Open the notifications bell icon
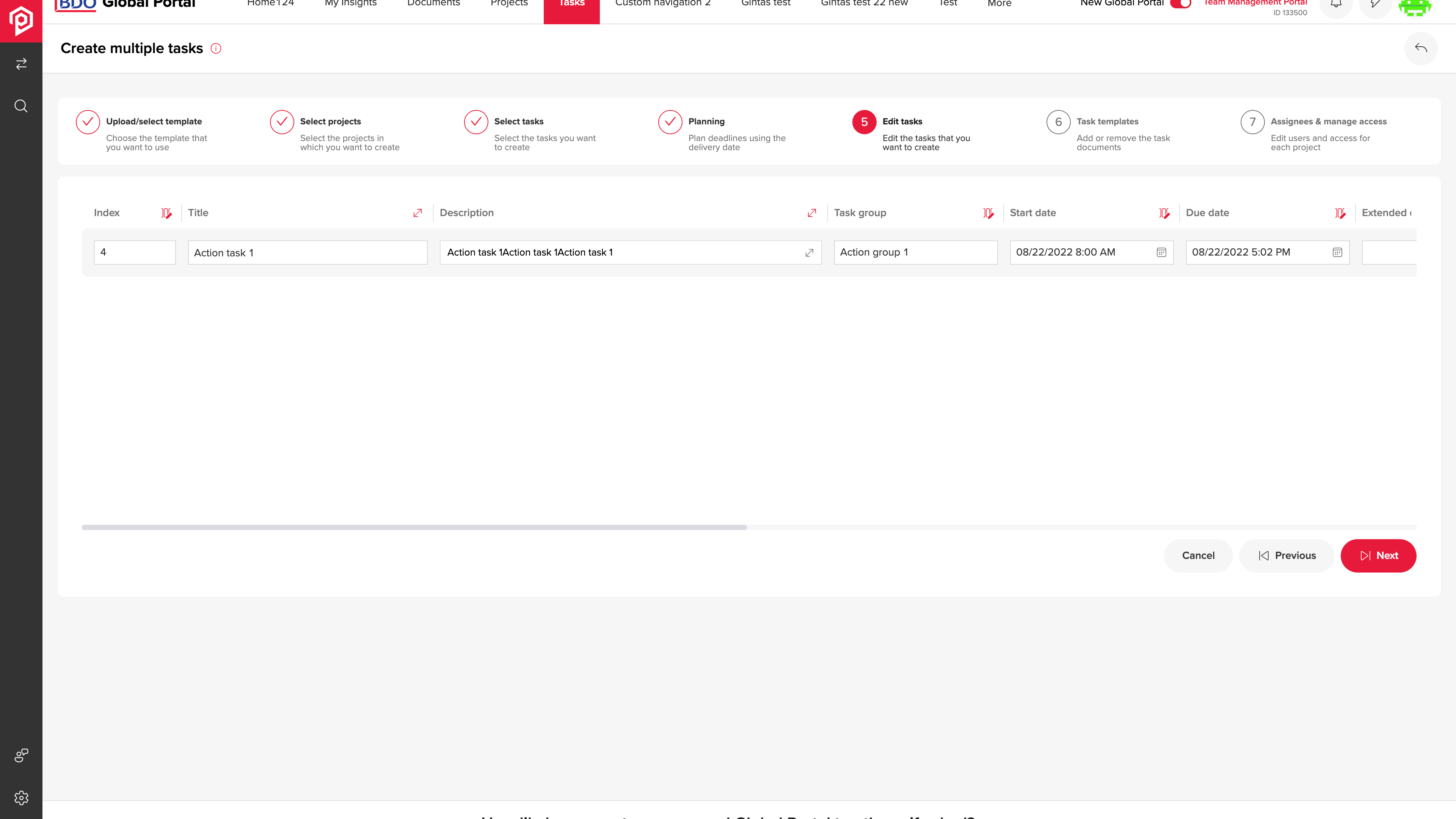Viewport: 1456px width, 819px height. (1335, 5)
